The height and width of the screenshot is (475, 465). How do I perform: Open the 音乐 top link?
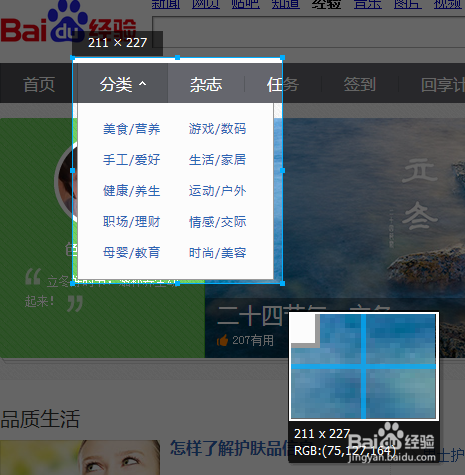[368, 4]
